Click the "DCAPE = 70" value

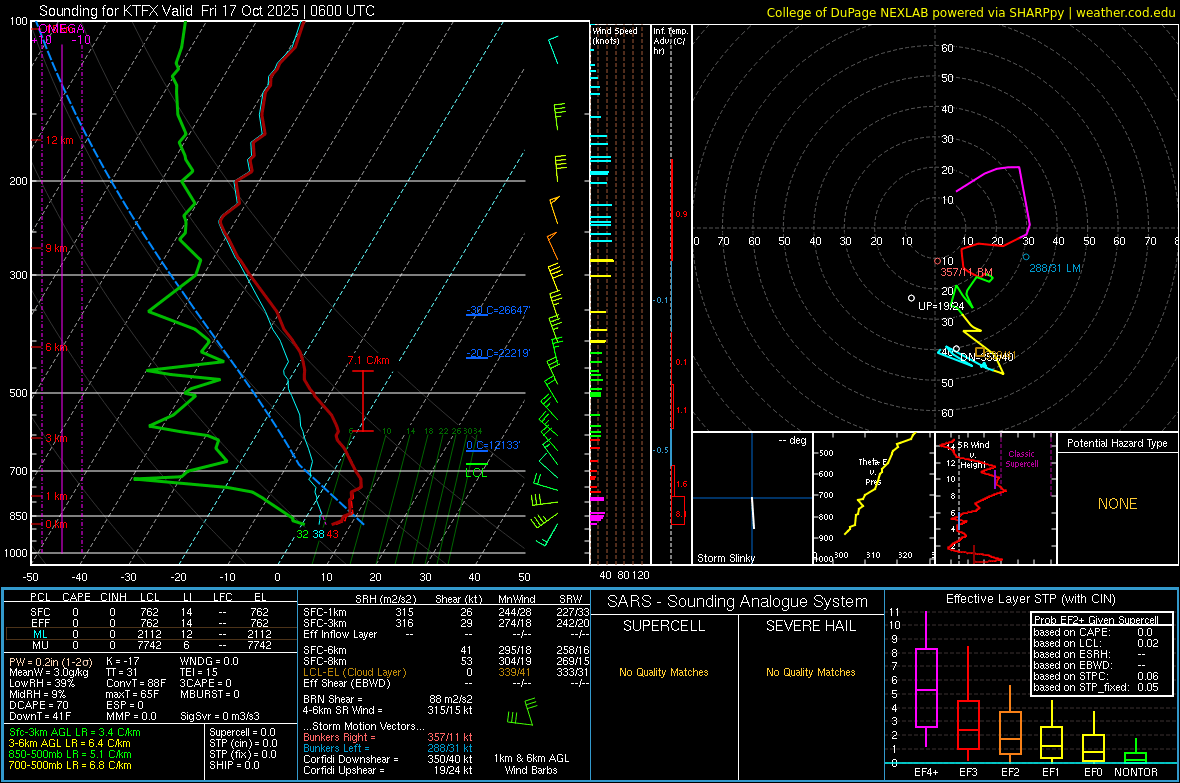pyautogui.click(x=38, y=705)
